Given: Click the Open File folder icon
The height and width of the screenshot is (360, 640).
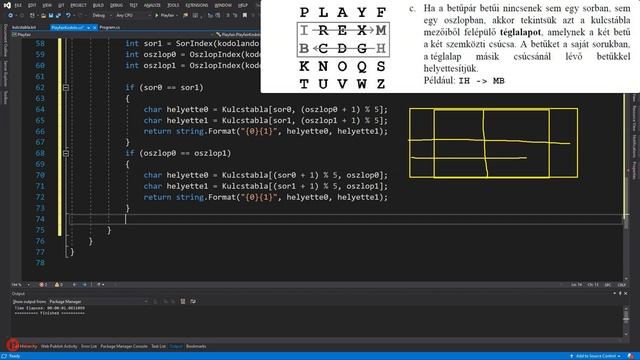Looking at the screenshot, I should tap(43, 16).
